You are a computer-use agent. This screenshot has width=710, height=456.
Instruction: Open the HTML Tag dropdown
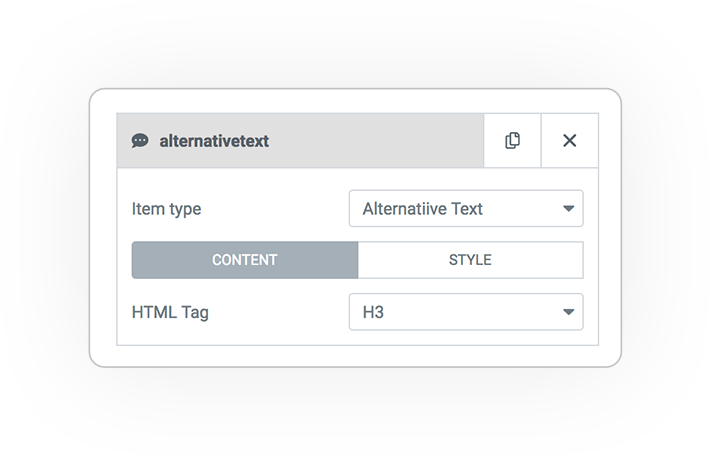[x=466, y=312]
